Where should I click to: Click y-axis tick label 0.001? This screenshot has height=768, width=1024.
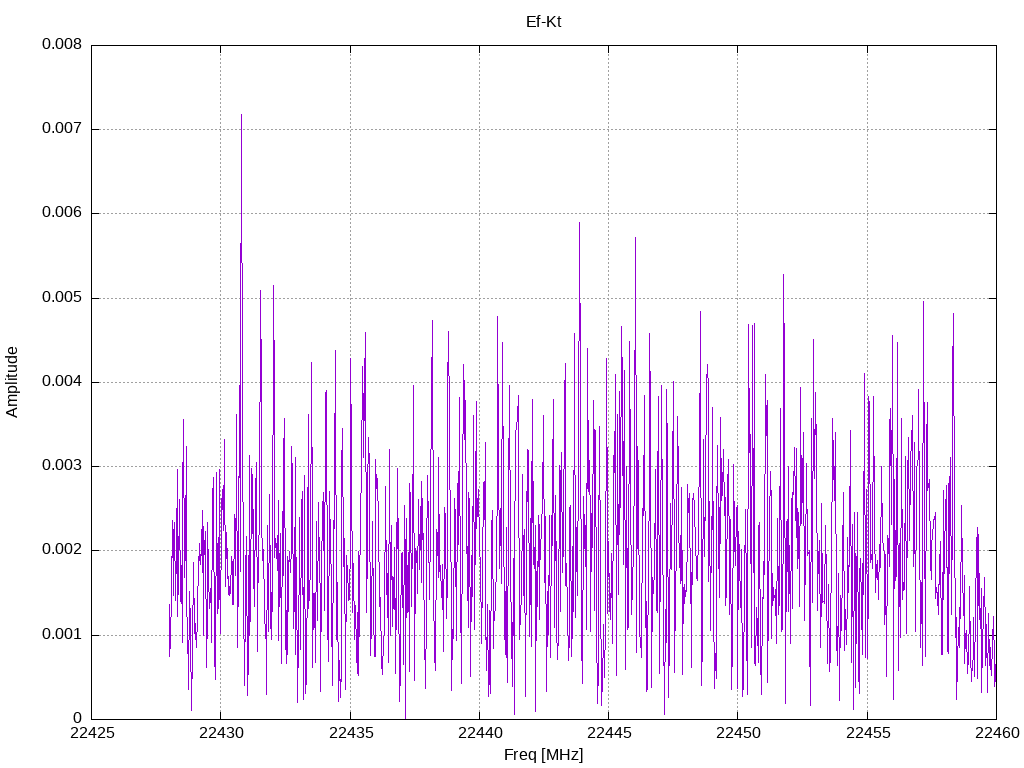(x=62, y=635)
